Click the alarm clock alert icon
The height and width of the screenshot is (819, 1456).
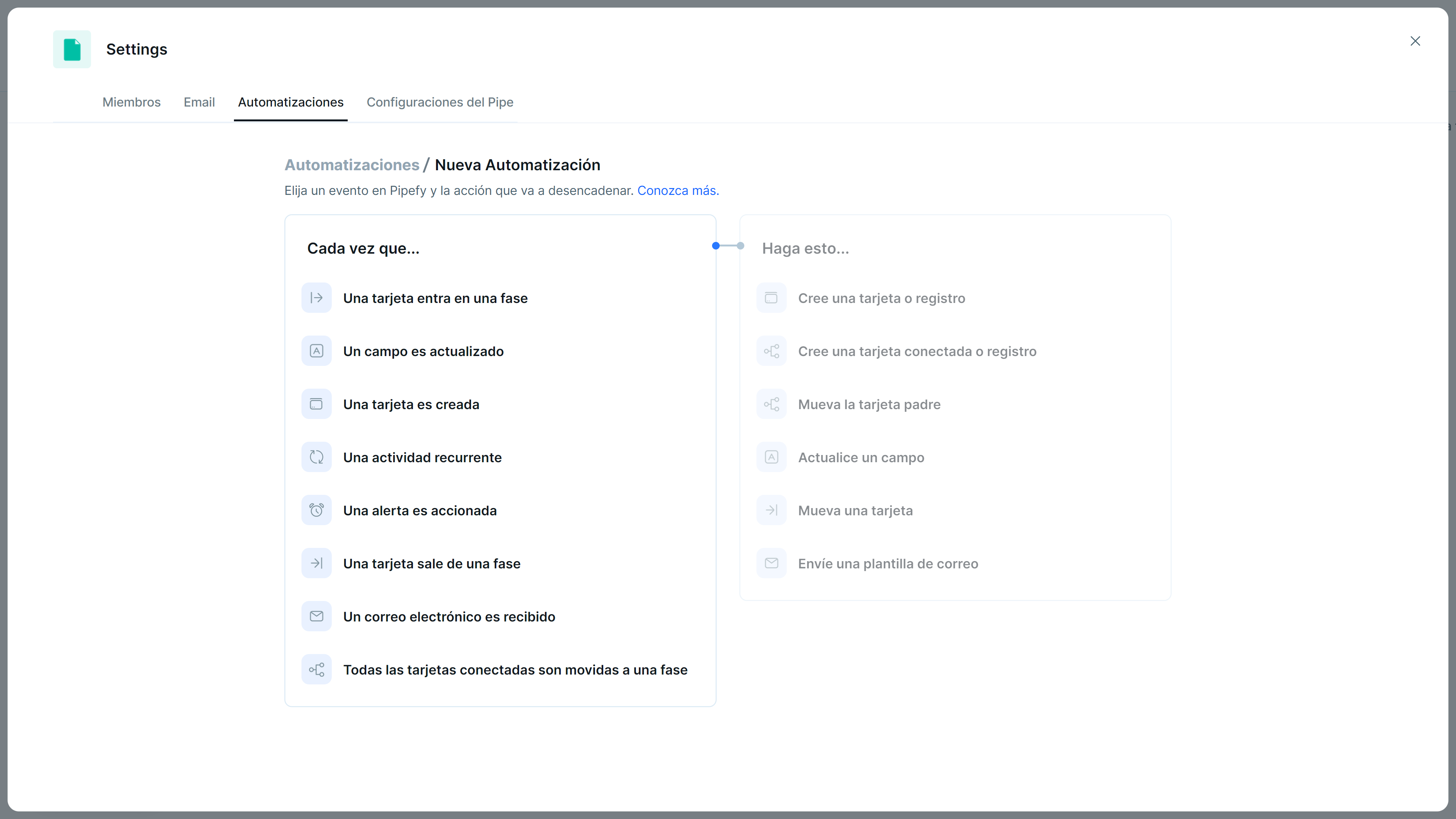pyautogui.click(x=316, y=510)
